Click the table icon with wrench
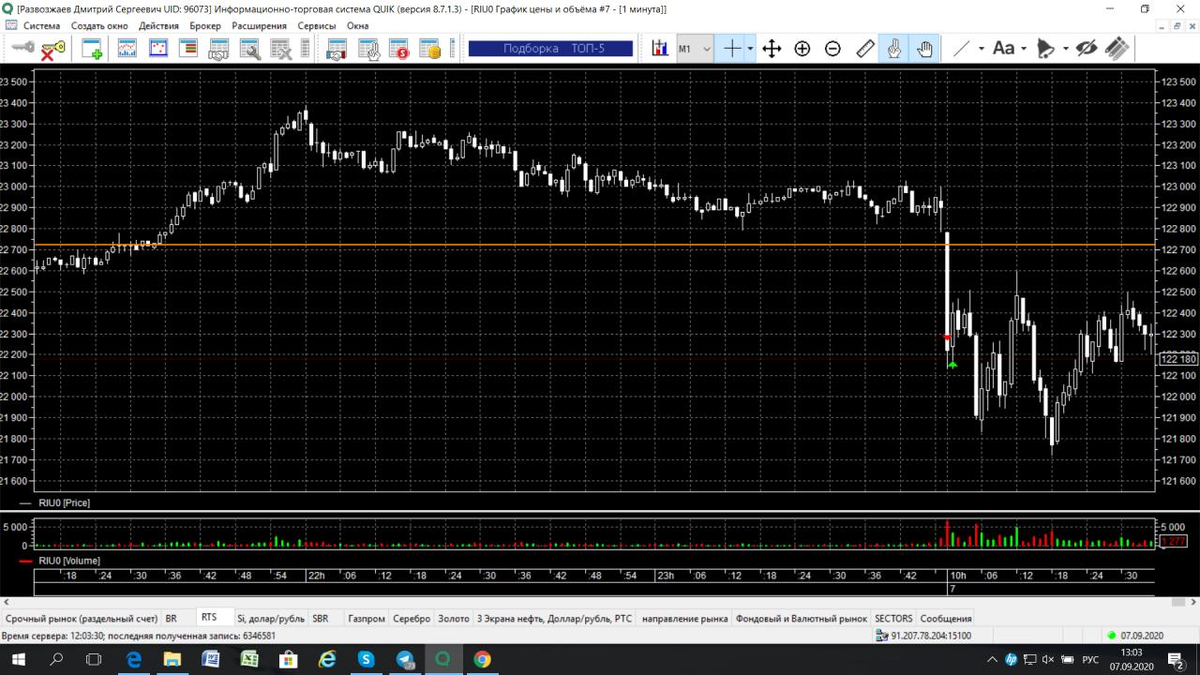 point(249,48)
